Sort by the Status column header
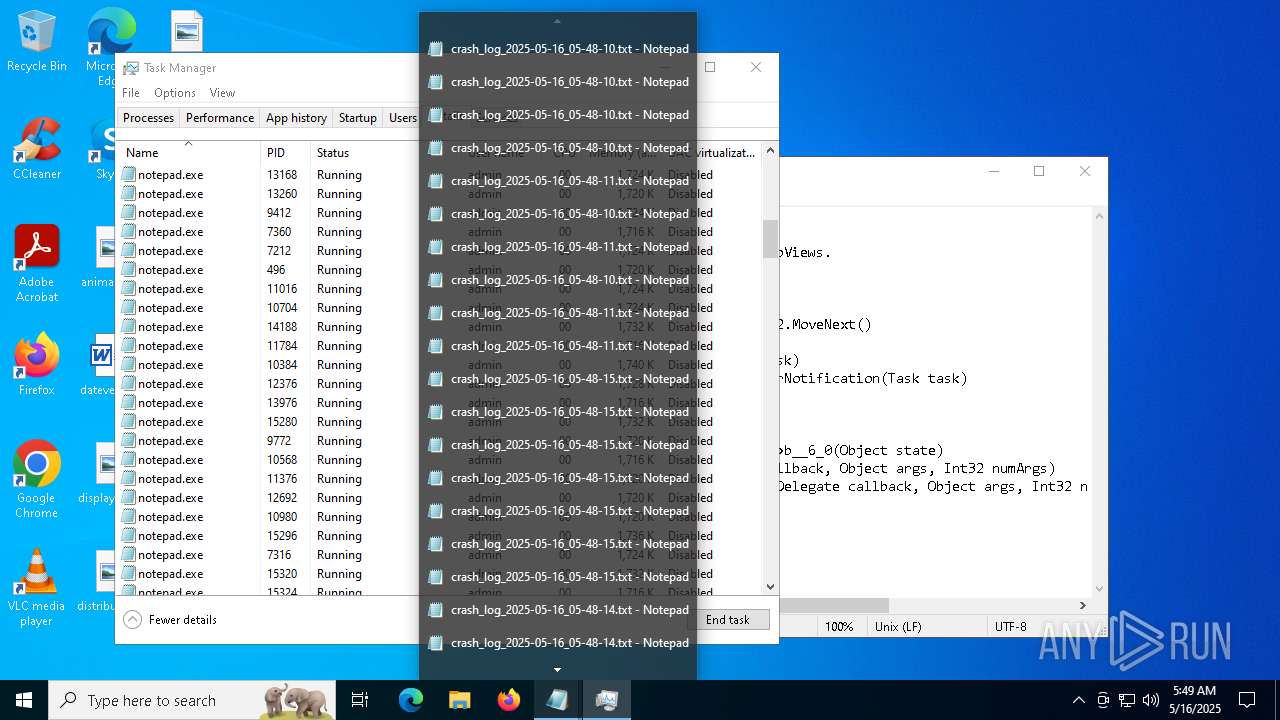 [x=364, y=152]
